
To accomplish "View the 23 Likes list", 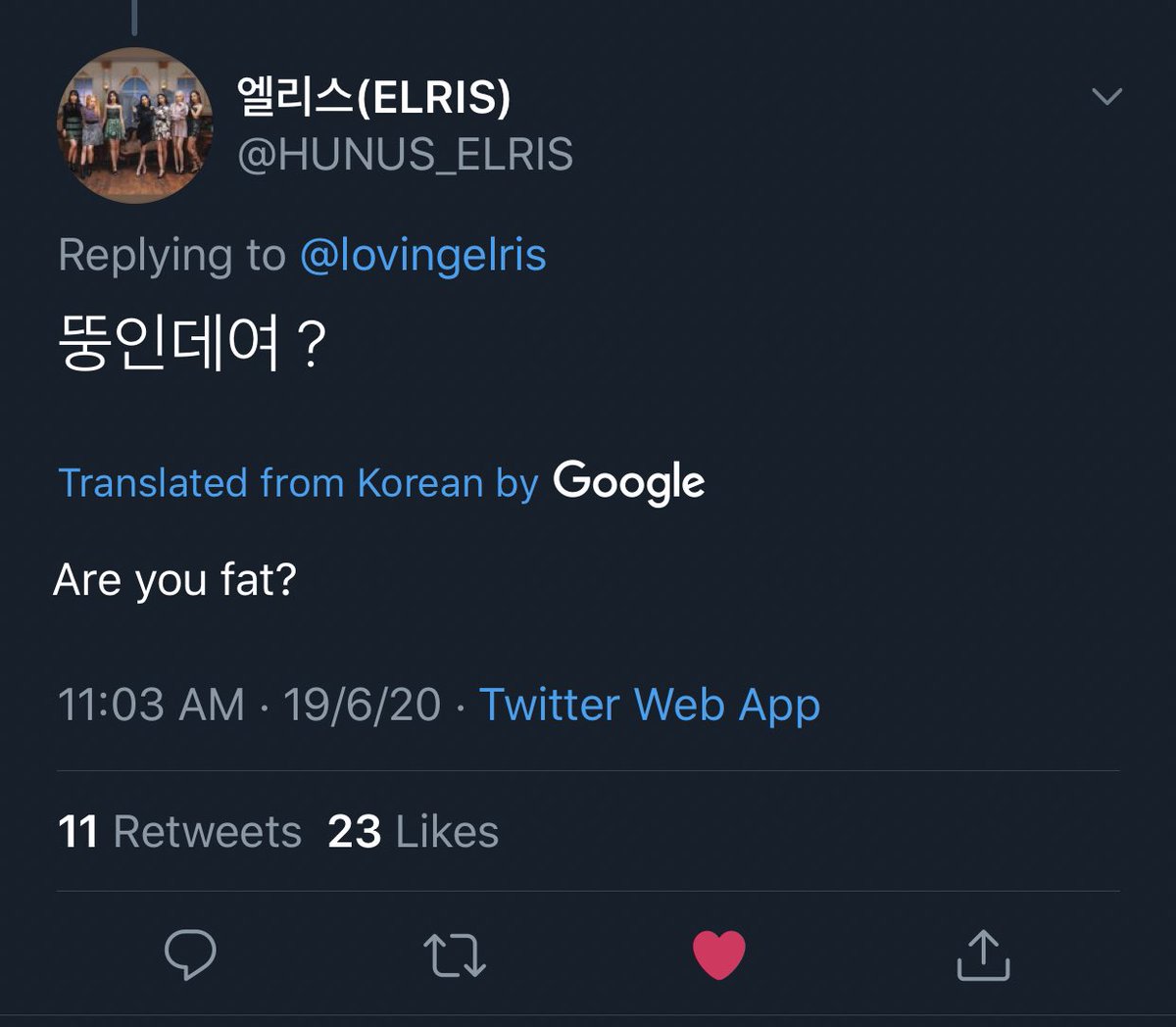I will (413, 832).
